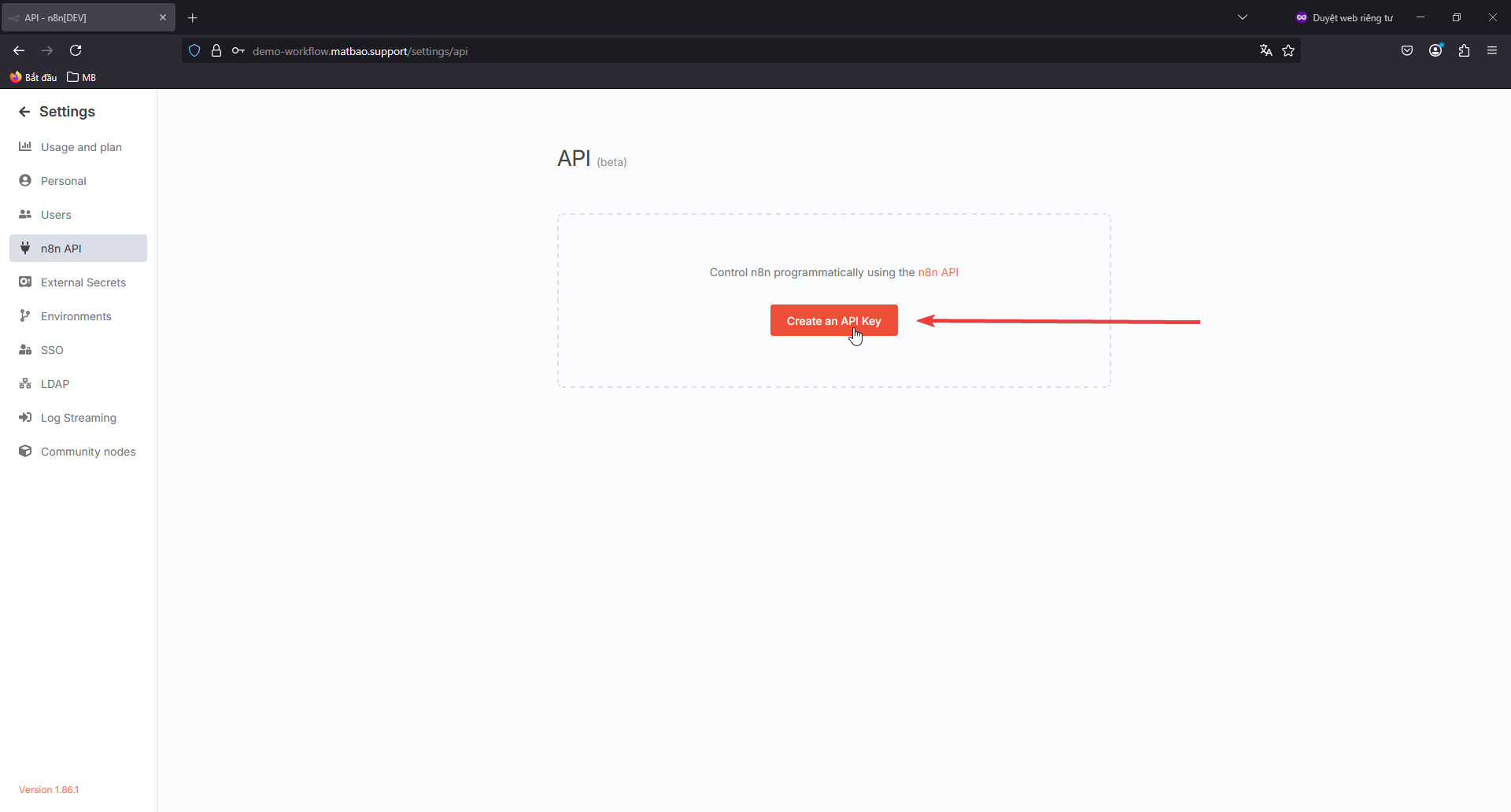Click the Personal user-circle icon

click(25, 180)
